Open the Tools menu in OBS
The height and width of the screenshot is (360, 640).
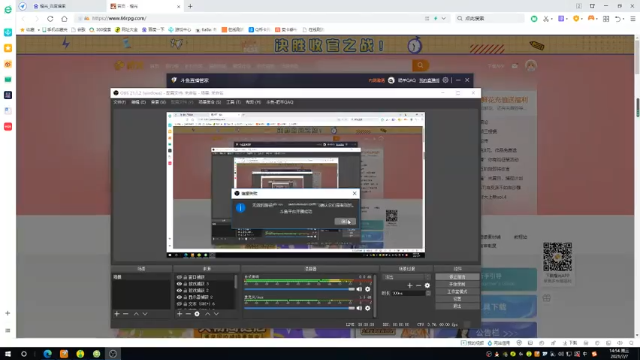pyautogui.click(x=233, y=102)
